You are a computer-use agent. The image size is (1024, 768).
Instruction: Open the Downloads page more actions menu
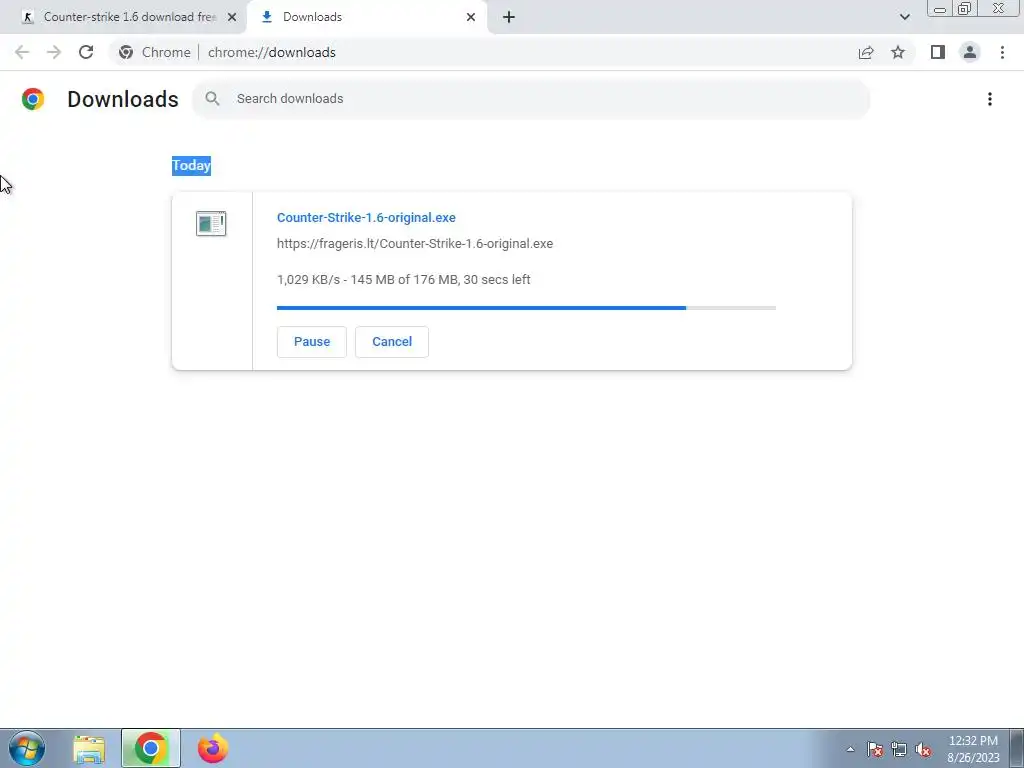coord(990,99)
